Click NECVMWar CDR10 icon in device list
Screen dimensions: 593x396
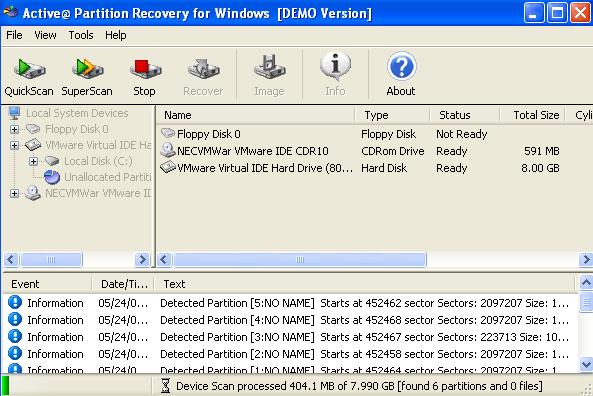168,150
